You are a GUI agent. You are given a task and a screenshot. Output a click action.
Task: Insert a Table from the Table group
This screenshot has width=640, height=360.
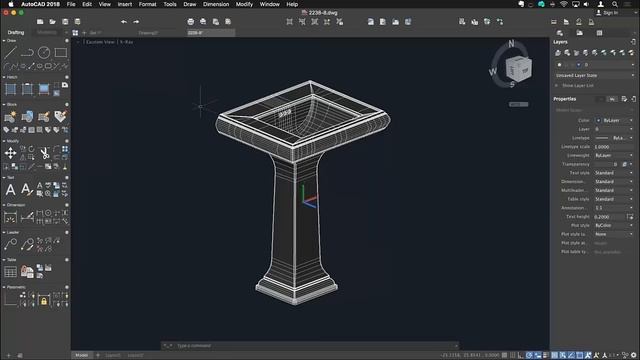click(x=10, y=272)
